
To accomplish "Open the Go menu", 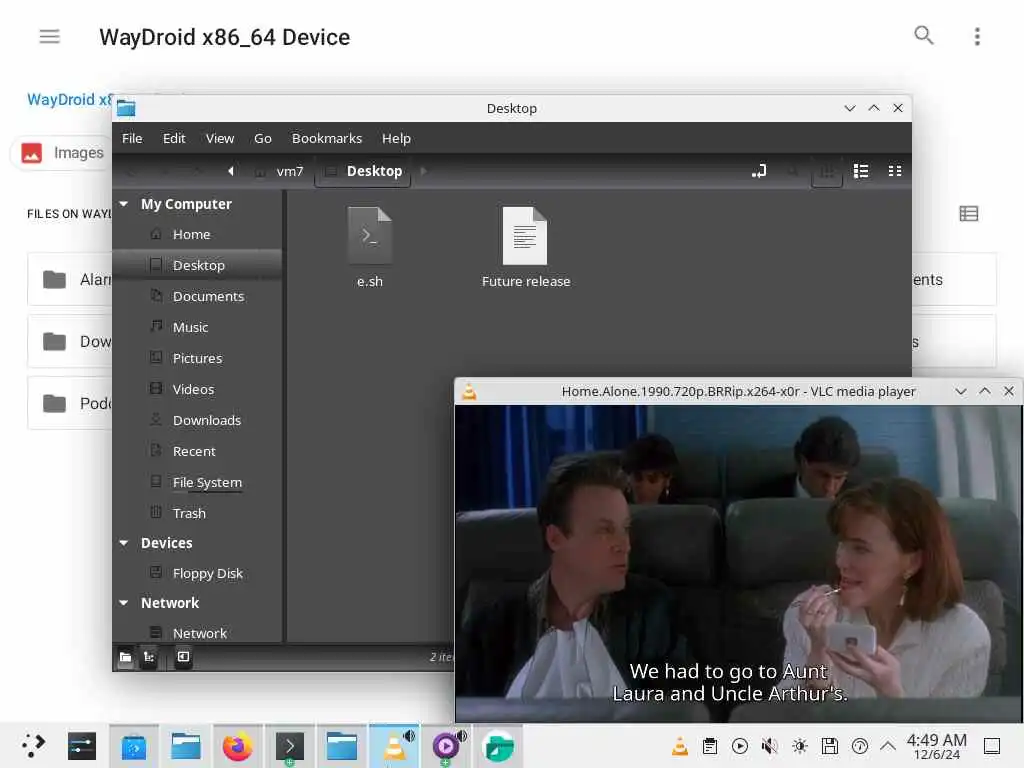I will point(263,138).
